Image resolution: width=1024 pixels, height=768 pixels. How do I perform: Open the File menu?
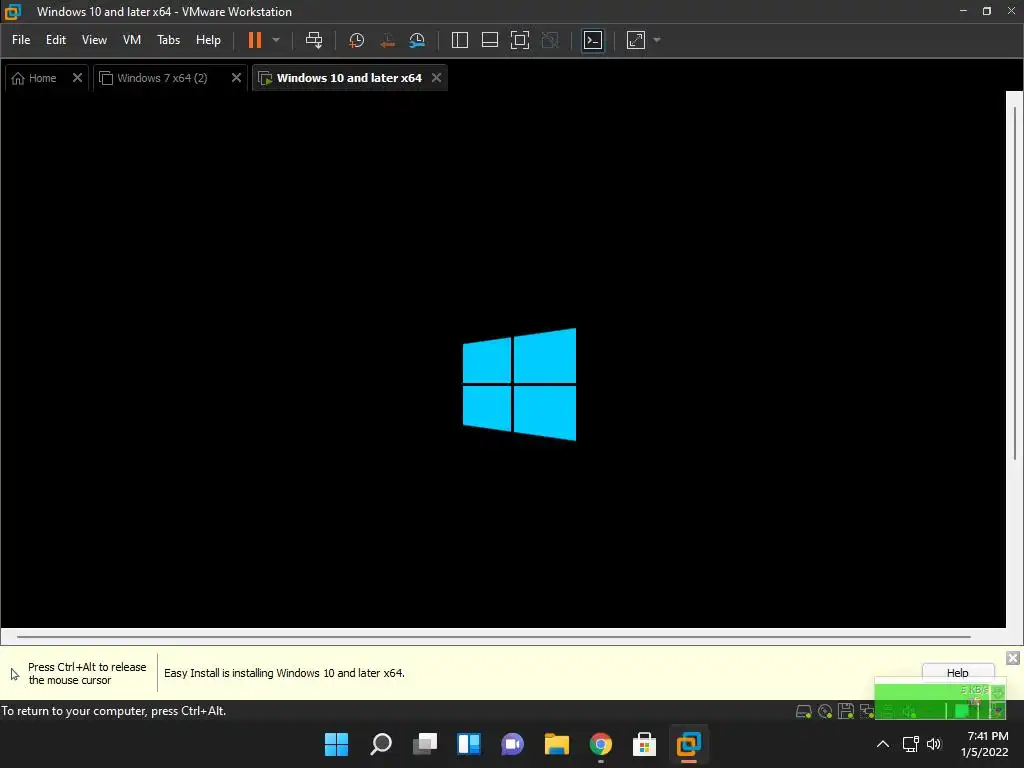[21, 40]
